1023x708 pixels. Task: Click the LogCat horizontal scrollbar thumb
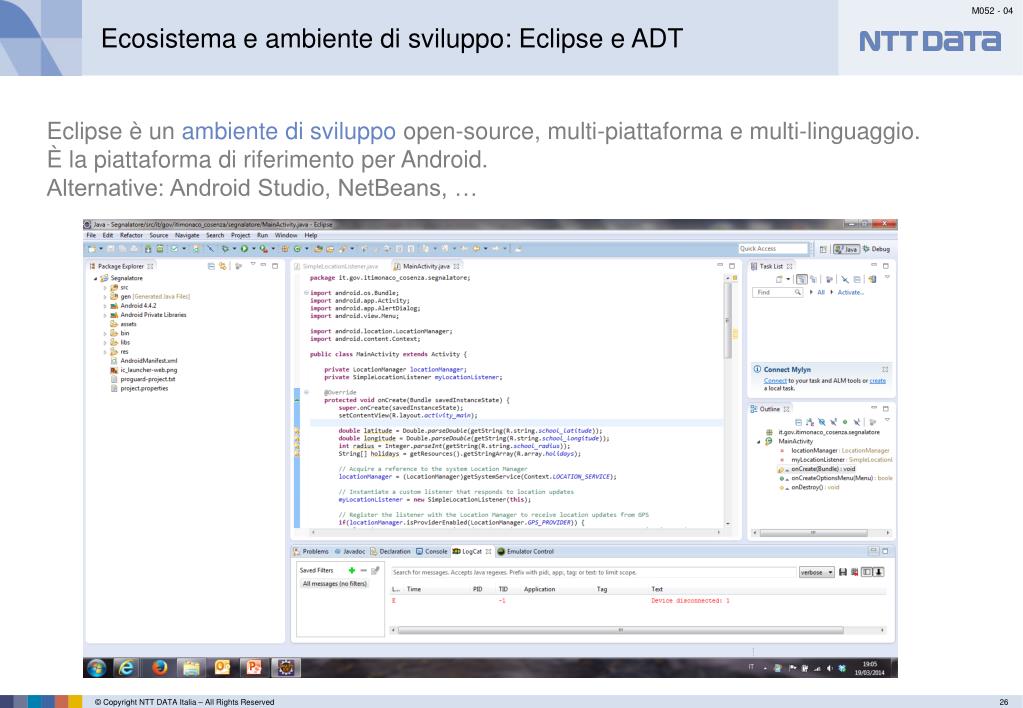[x=620, y=630]
